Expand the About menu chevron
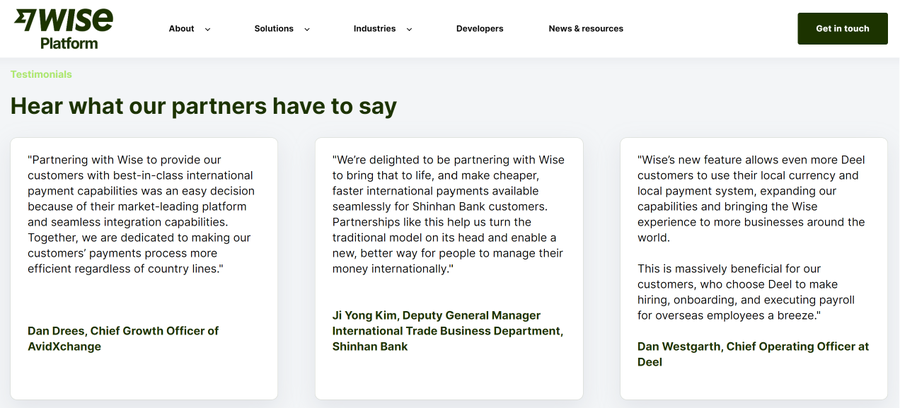Image resolution: width=900 pixels, height=408 pixels. tap(208, 29)
